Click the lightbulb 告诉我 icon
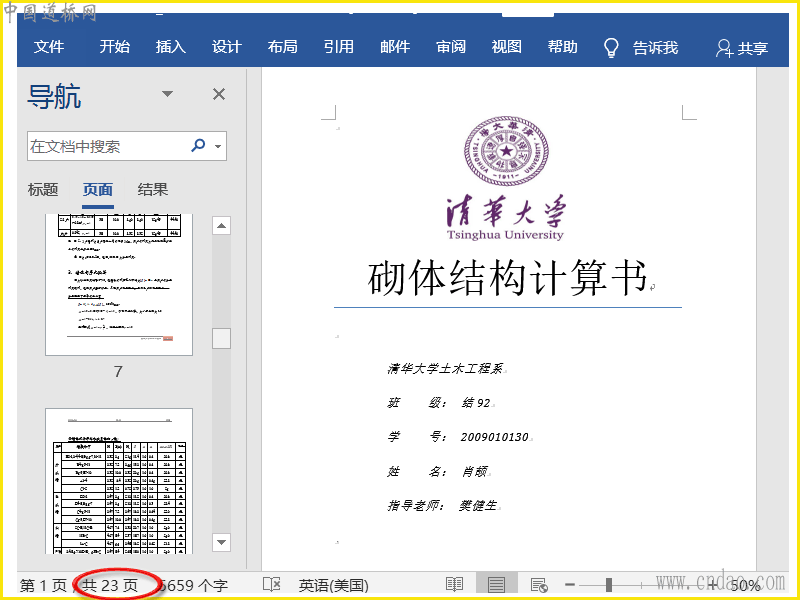Viewport: 800px width, 600px height. 611,48
